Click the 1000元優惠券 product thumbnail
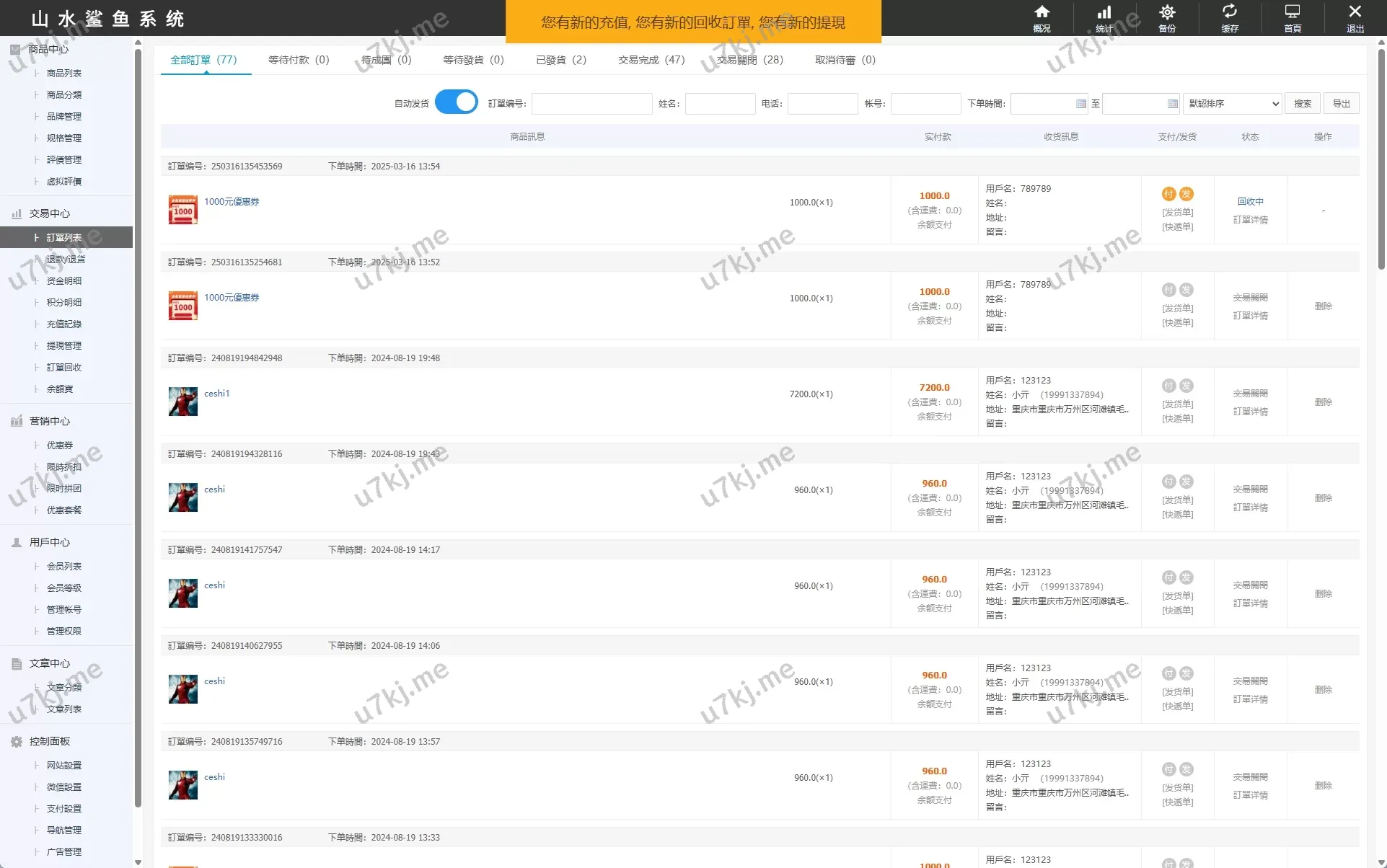 click(x=182, y=210)
